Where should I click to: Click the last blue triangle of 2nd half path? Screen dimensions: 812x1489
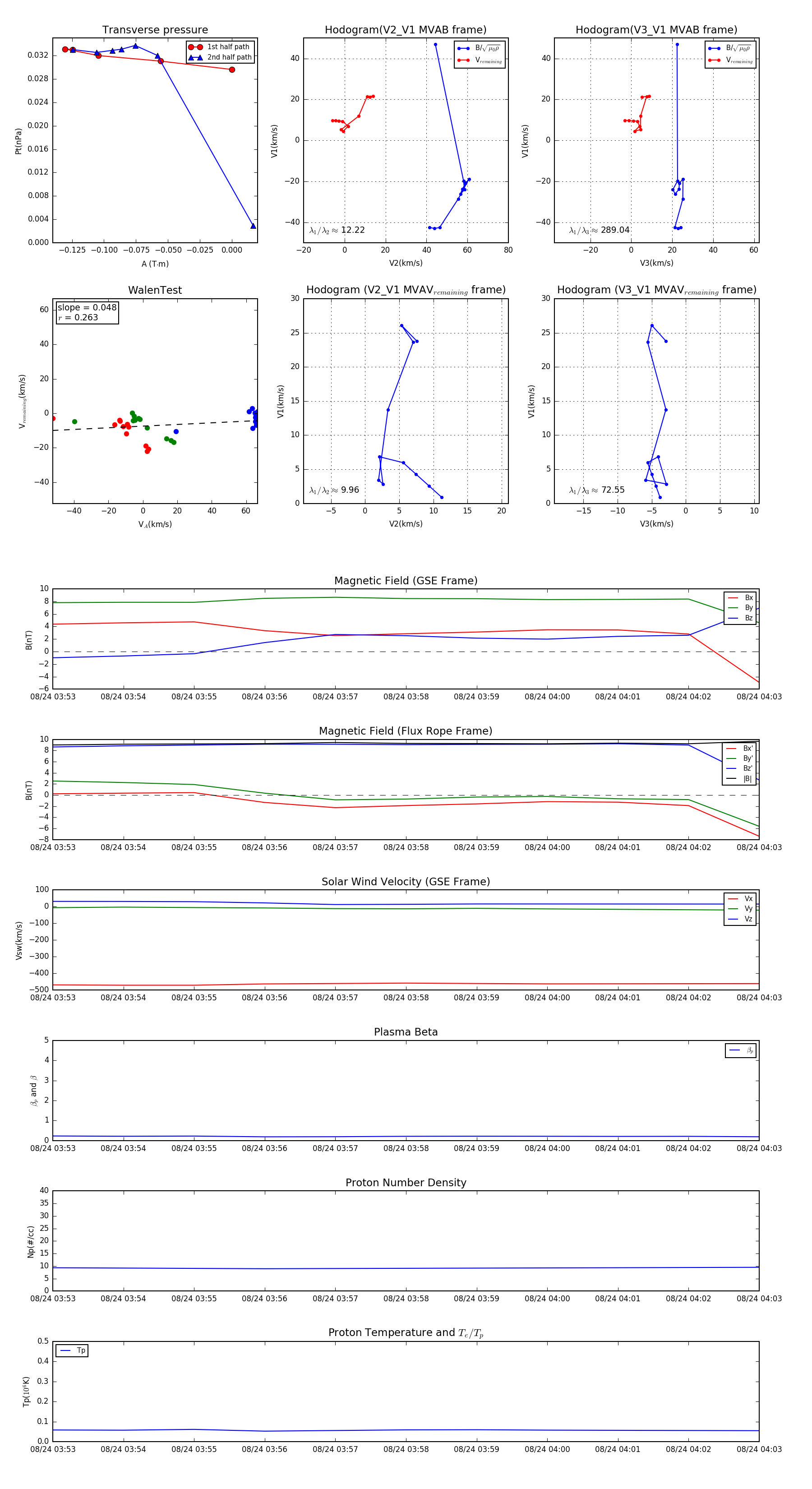tap(253, 226)
